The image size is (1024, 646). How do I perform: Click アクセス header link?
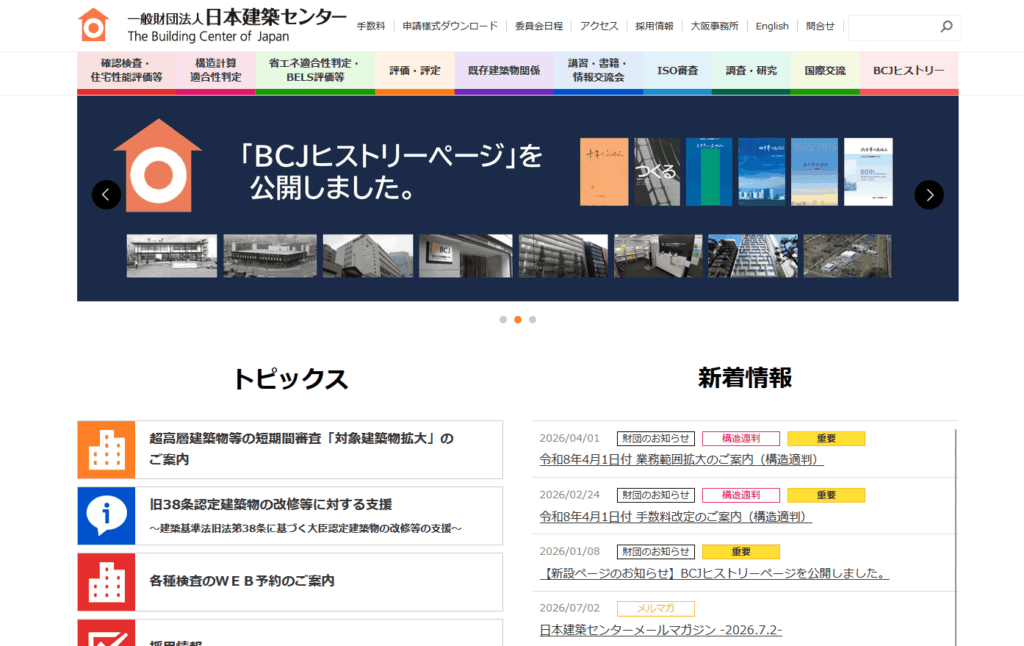click(599, 26)
